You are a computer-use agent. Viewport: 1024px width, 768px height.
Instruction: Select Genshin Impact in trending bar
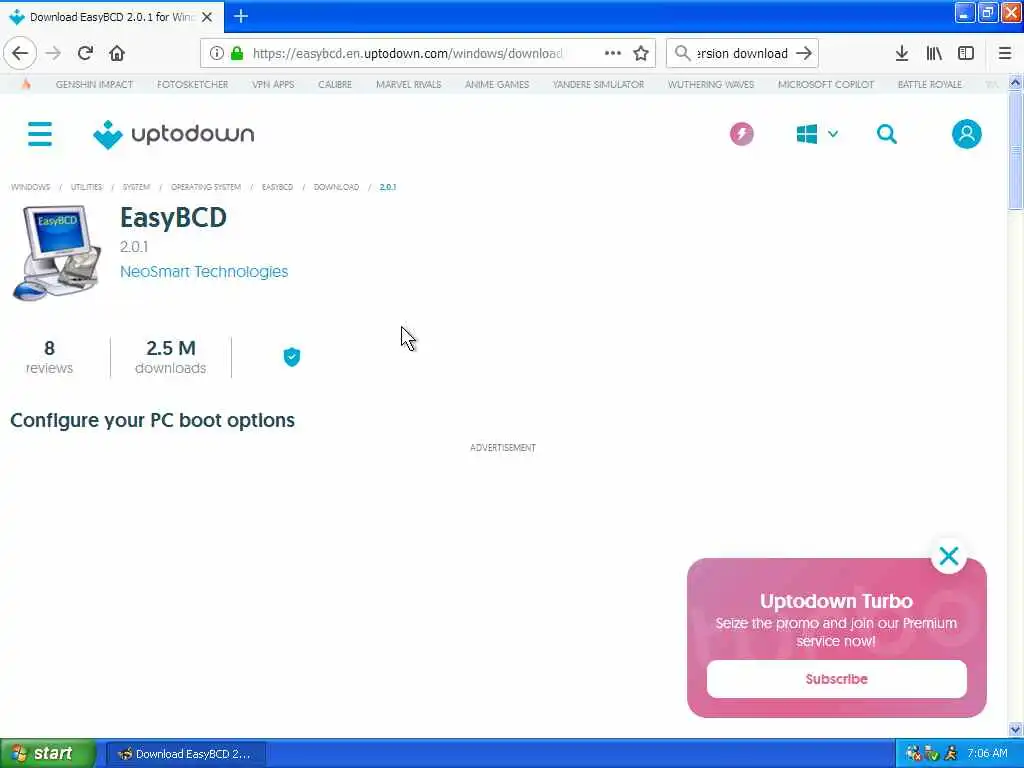tap(94, 84)
